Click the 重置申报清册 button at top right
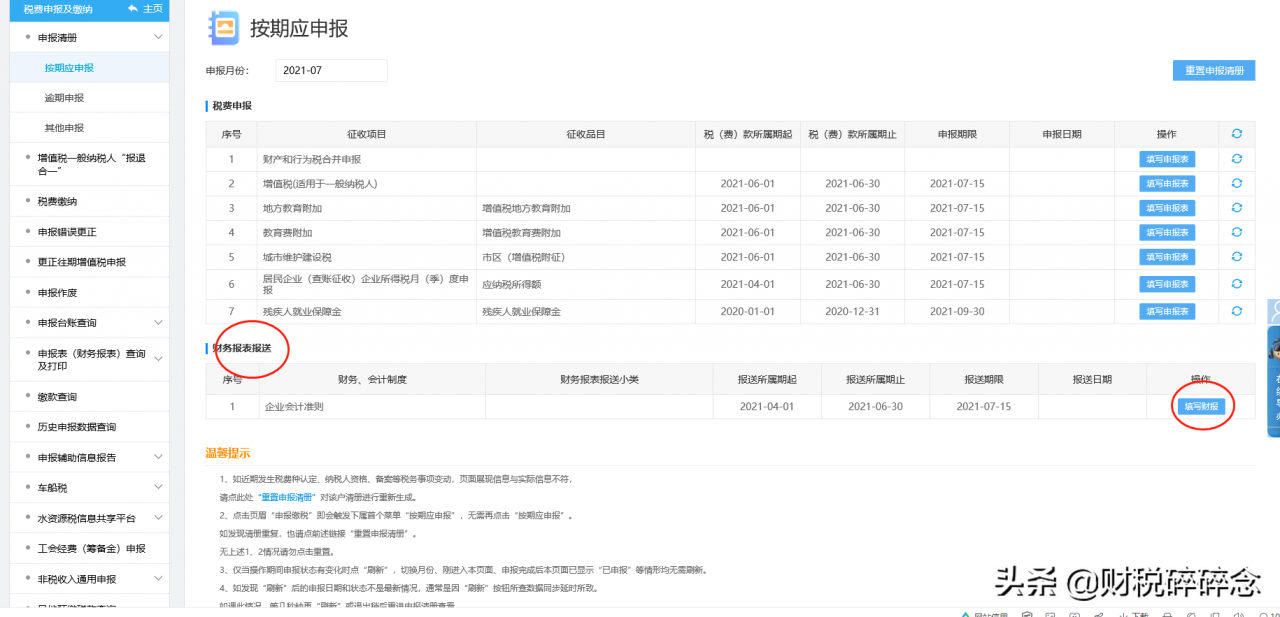1280x617 pixels. click(x=1213, y=70)
